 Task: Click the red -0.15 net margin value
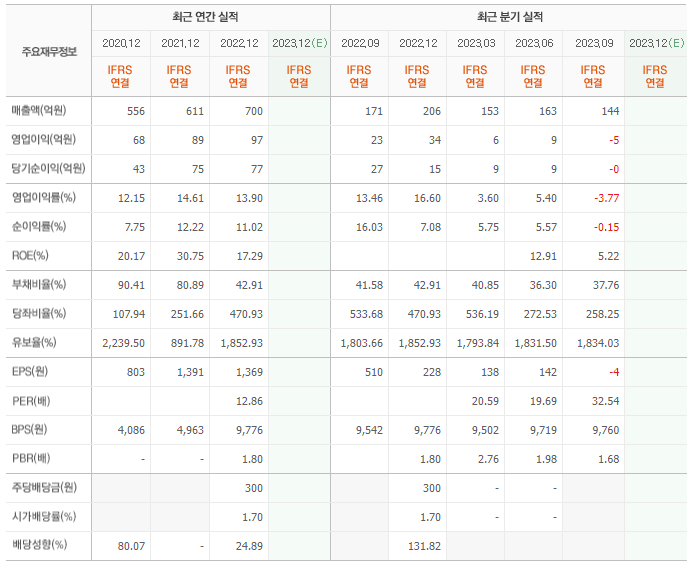pyautogui.click(x=607, y=227)
